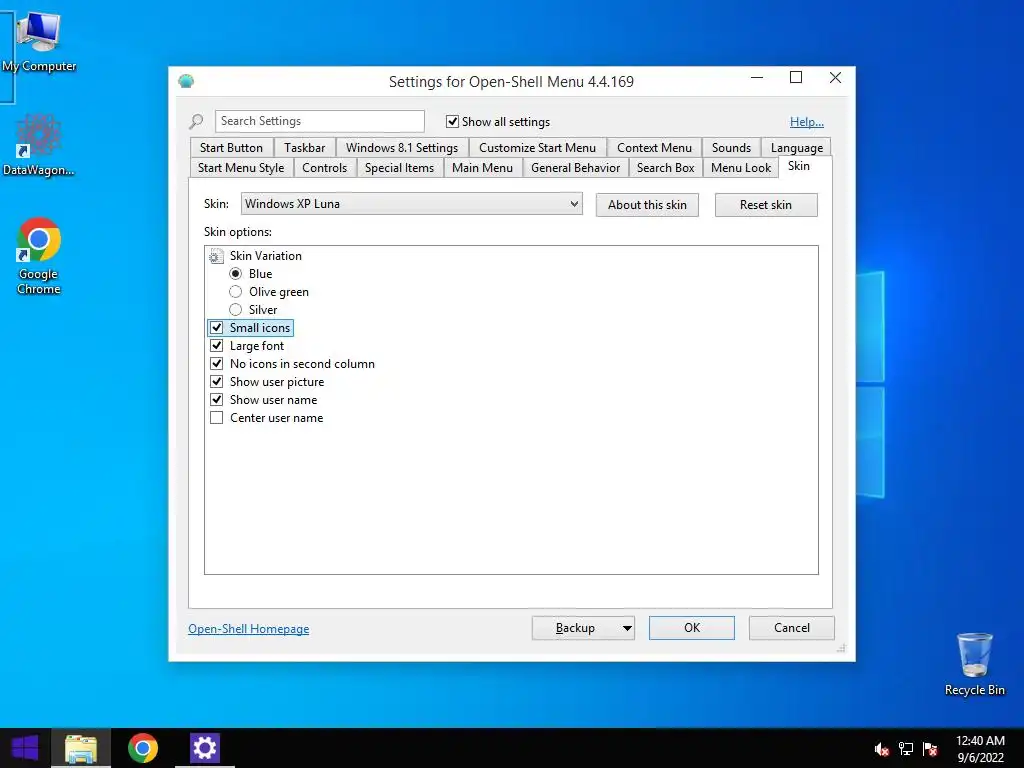The image size is (1024, 768).
Task: Open the Controls tab
Action: tap(325, 168)
